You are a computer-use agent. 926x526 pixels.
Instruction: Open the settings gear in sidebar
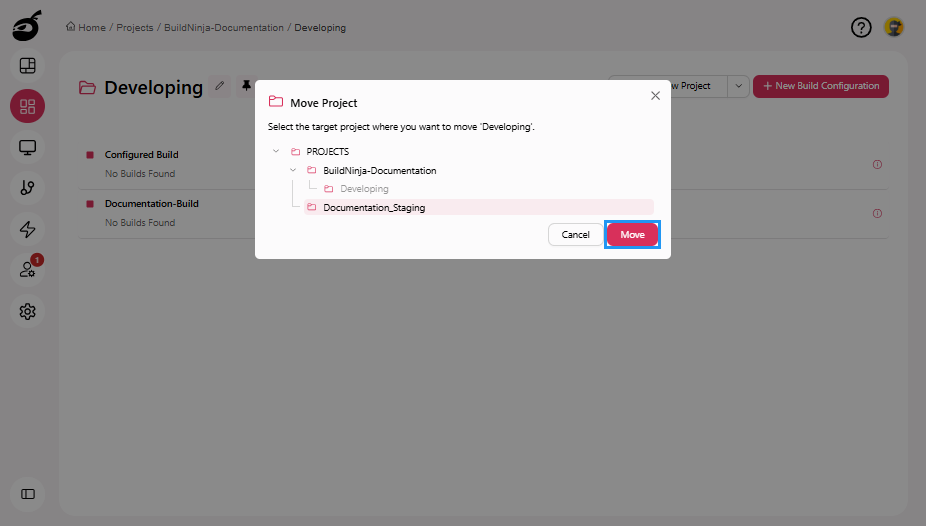point(27,311)
